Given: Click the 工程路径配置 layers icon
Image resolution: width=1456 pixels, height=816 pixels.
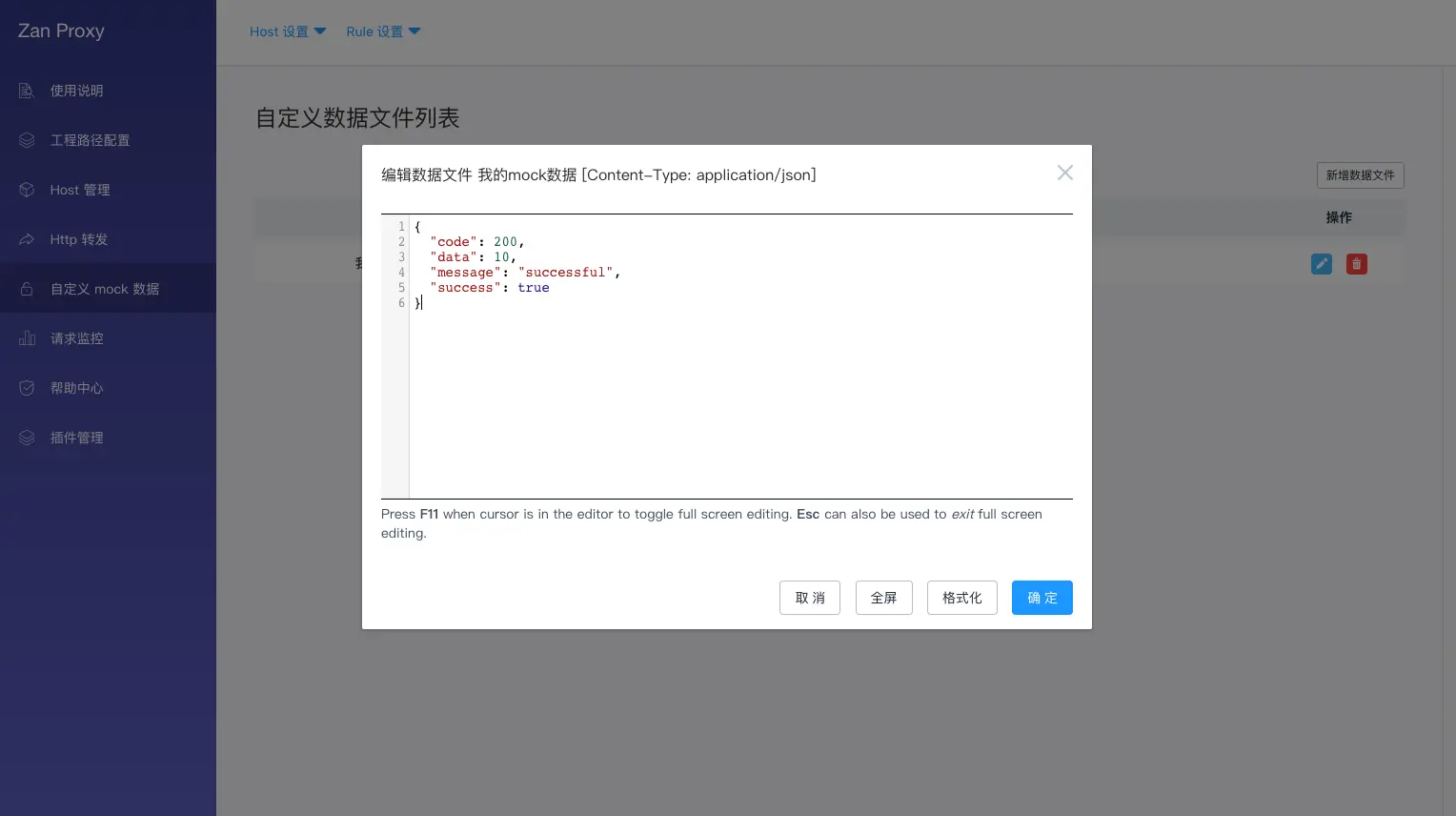Looking at the screenshot, I should (x=27, y=140).
